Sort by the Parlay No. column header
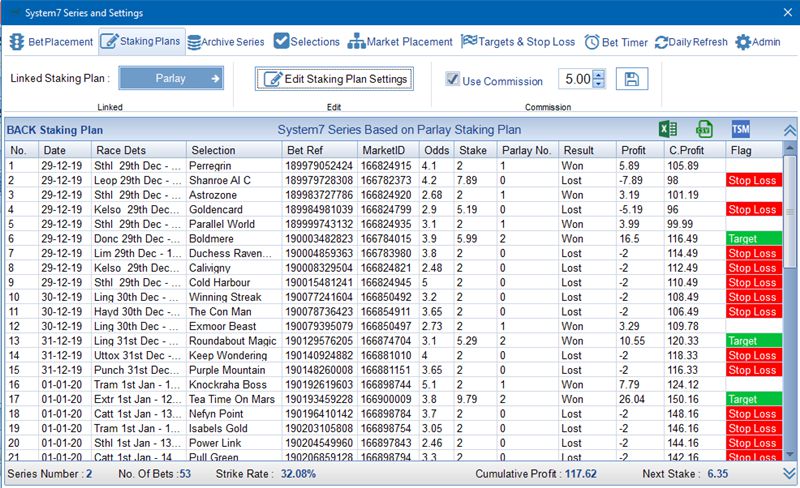The height and width of the screenshot is (488, 800). tap(528, 150)
